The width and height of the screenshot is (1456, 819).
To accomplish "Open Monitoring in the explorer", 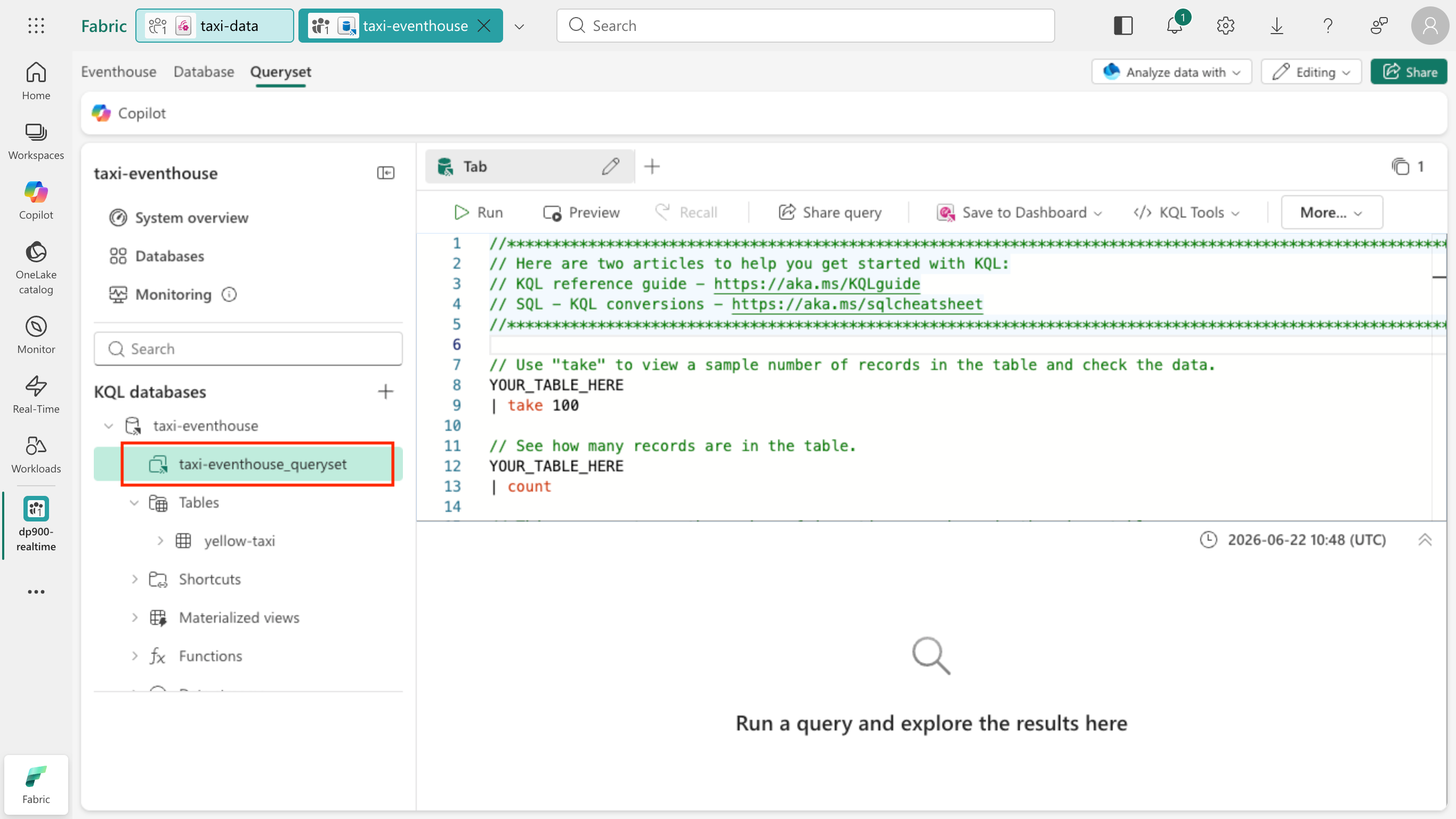I will click(x=160, y=294).
